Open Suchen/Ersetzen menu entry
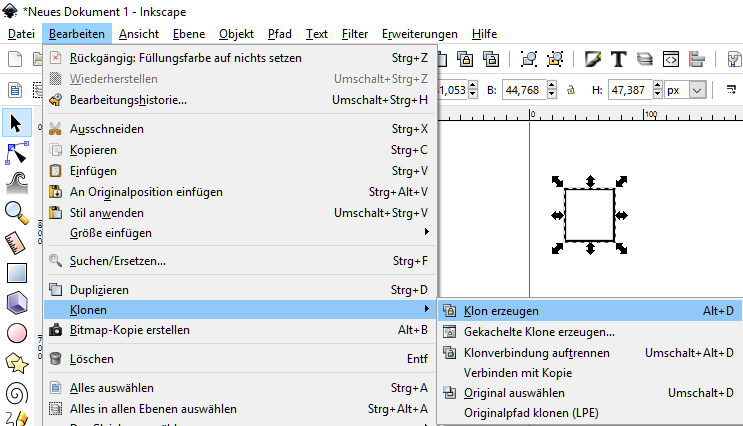 pos(240,261)
